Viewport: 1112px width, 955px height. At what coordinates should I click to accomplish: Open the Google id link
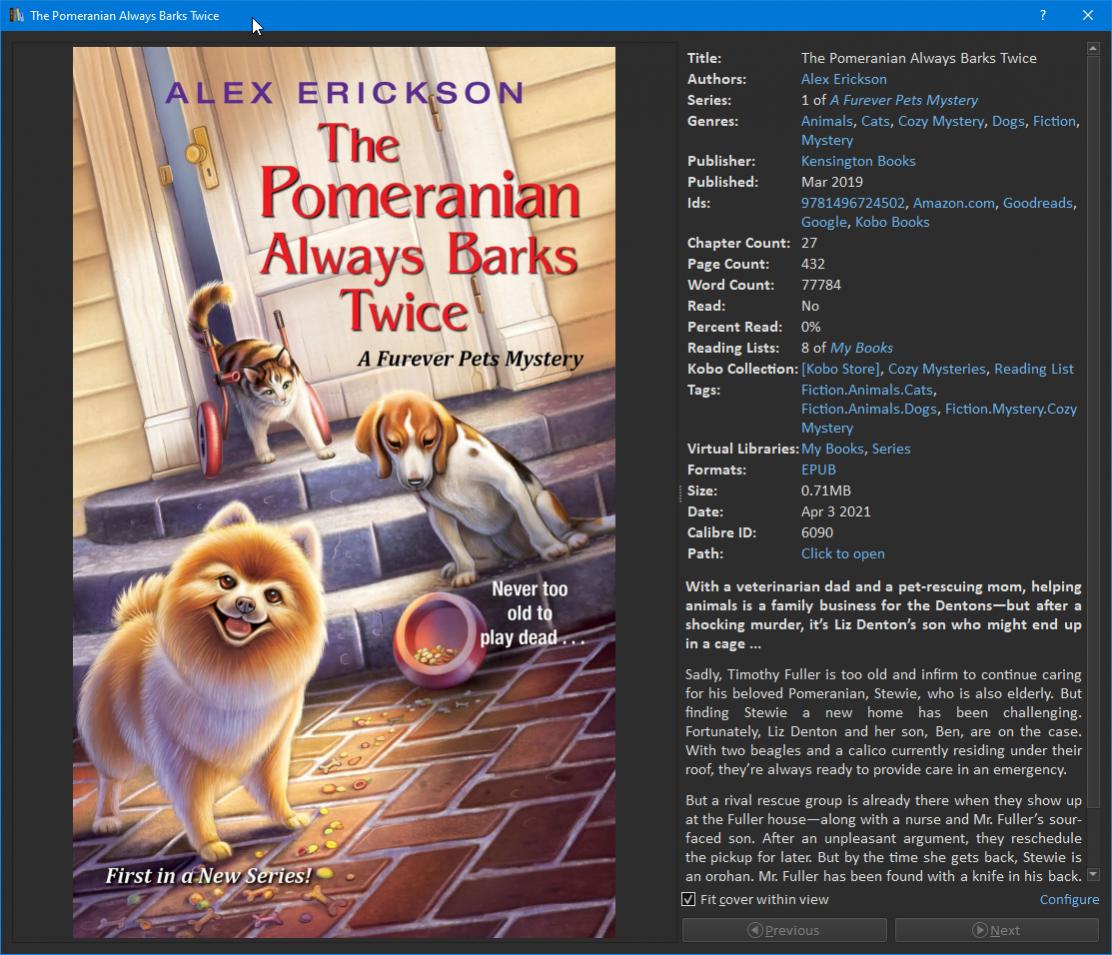pyautogui.click(x=823, y=222)
